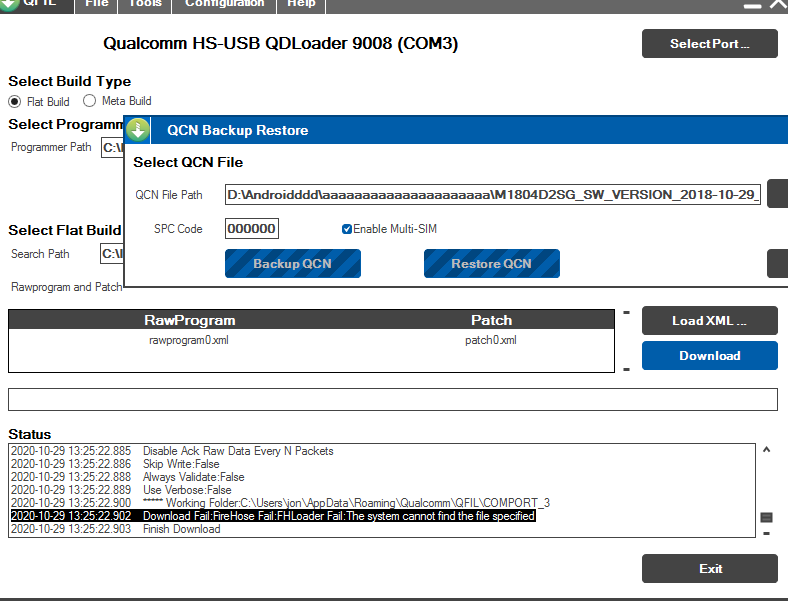Open the Configuration menu
The height and width of the screenshot is (601, 788).
point(224,4)
